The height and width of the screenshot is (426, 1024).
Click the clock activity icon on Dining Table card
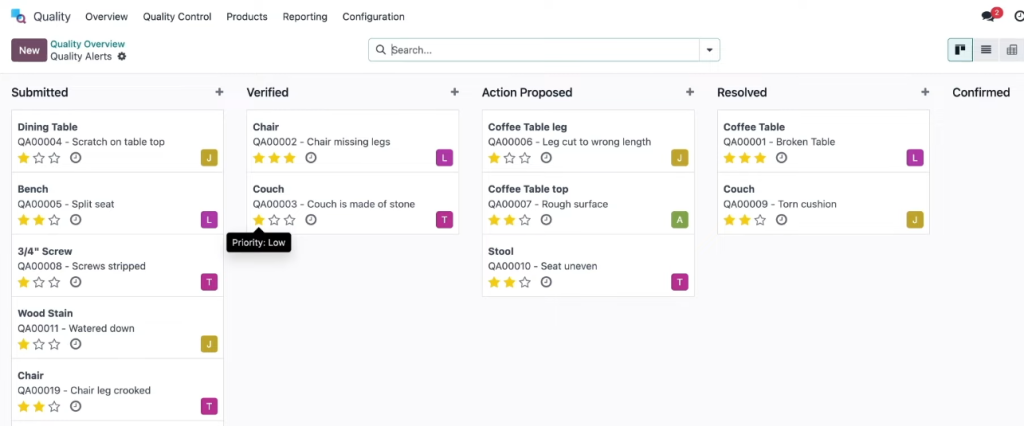pyautogui.click(x=76, y=157)
